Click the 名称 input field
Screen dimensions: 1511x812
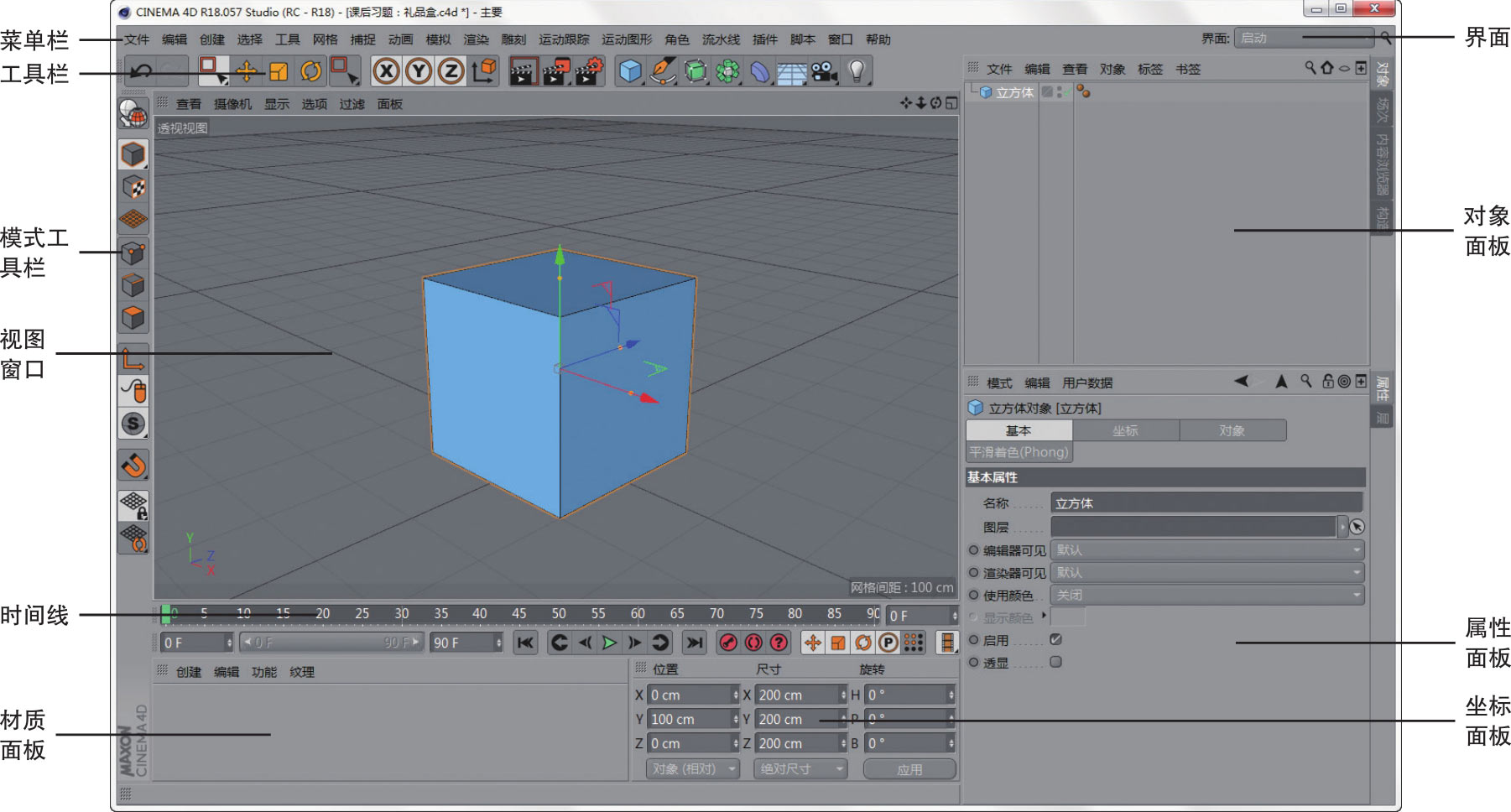pyautogui.click(x=1206, y=503)
